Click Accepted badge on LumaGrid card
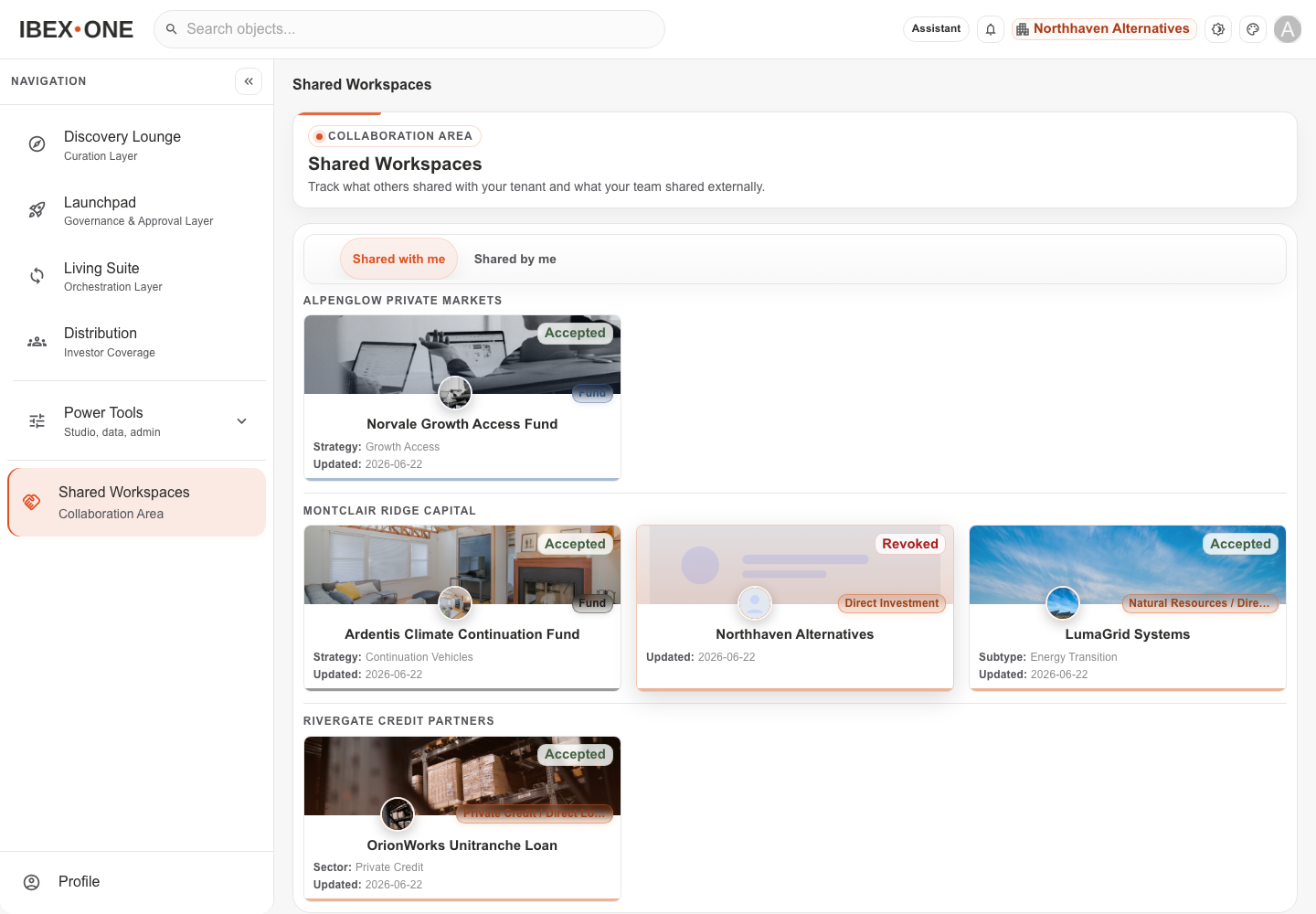The height and width of the screenshot is (914, 1316). pyautogui.click(x=1240, y=544)
